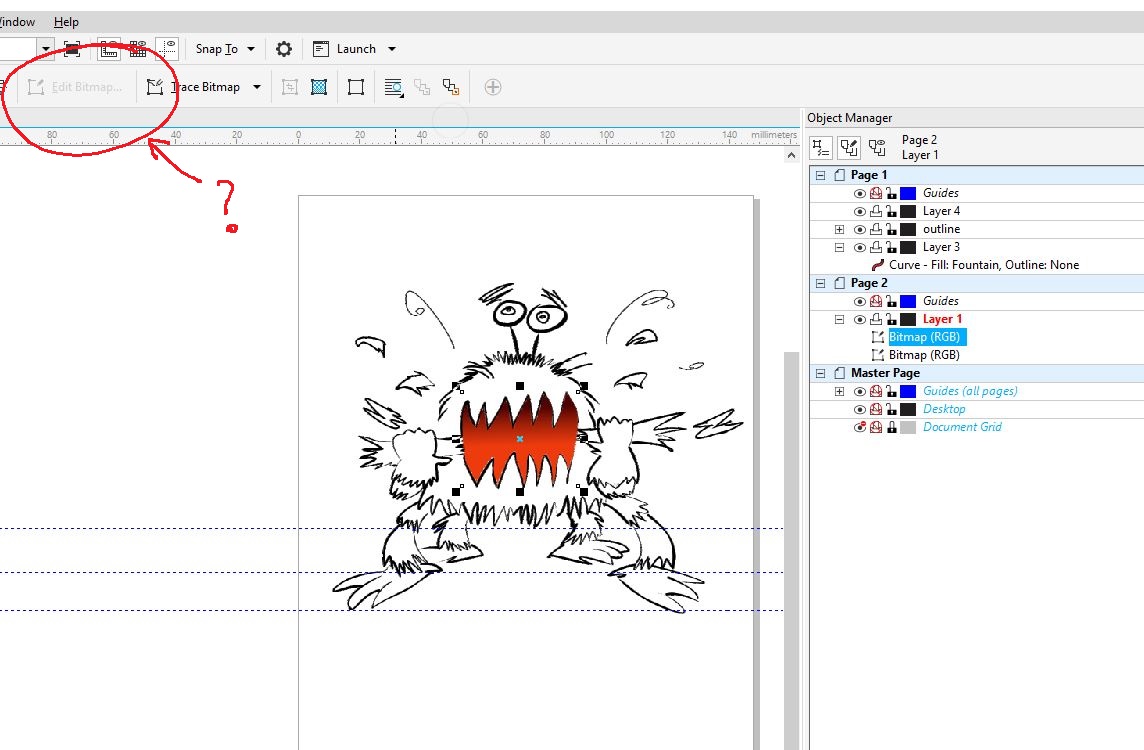Open the Help menu
This screenshot has height=750, width=1144.
click(x=66, y=21)
